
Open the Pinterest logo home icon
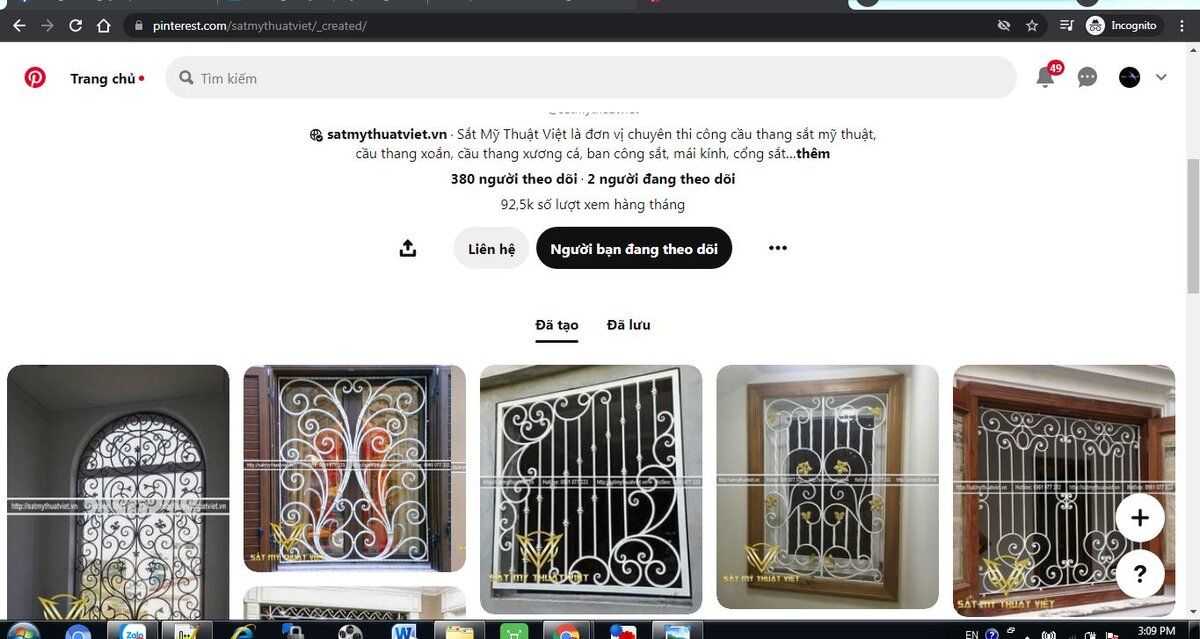click(35, 78)
